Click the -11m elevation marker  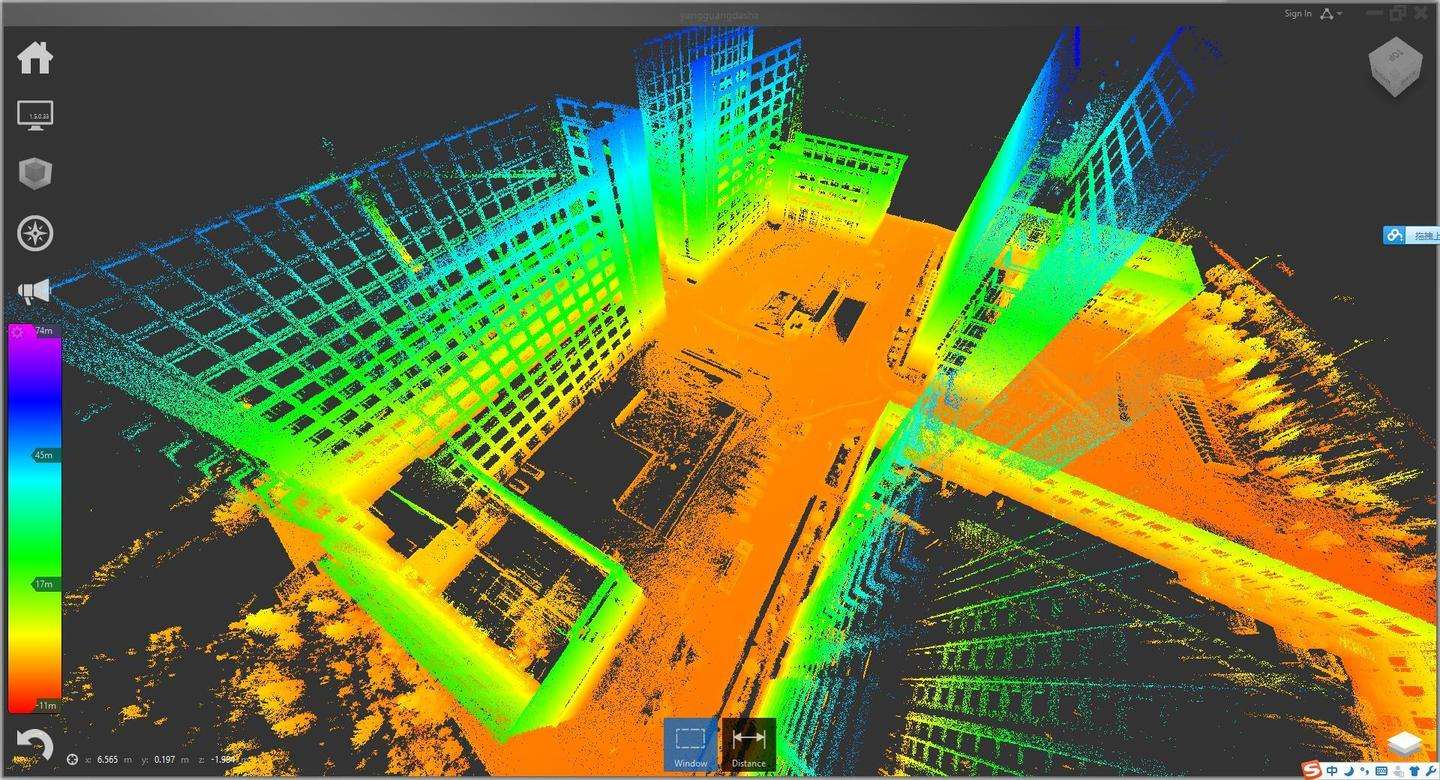tap(48, 706)
